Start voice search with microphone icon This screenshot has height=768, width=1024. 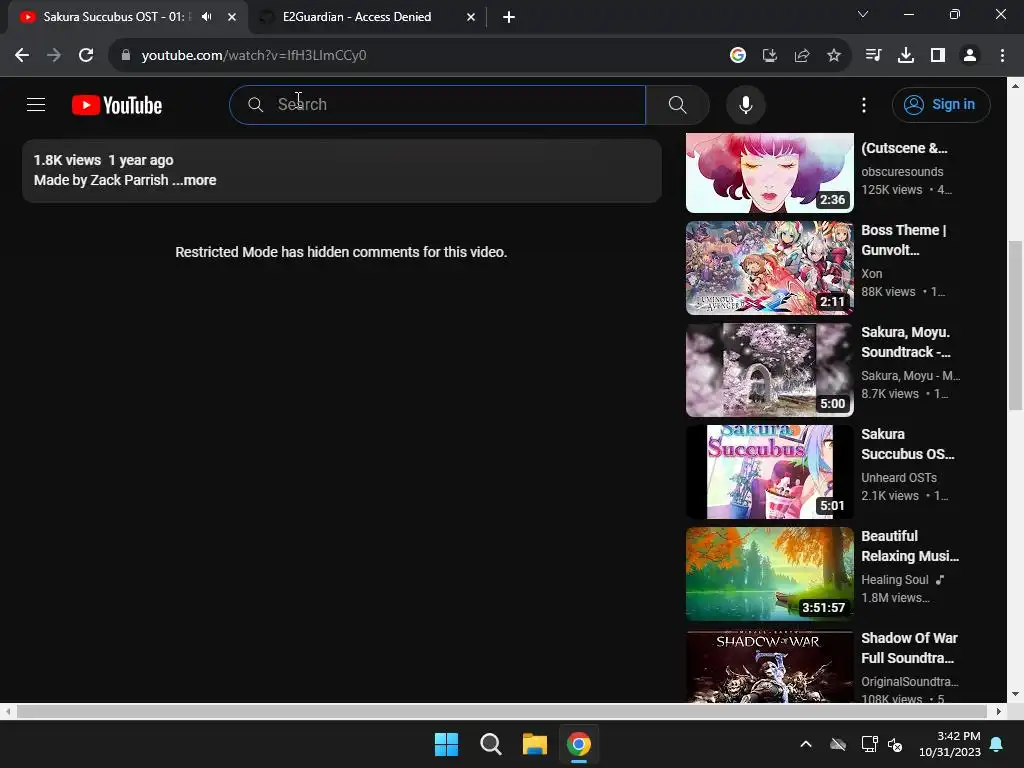pos(745,104)
